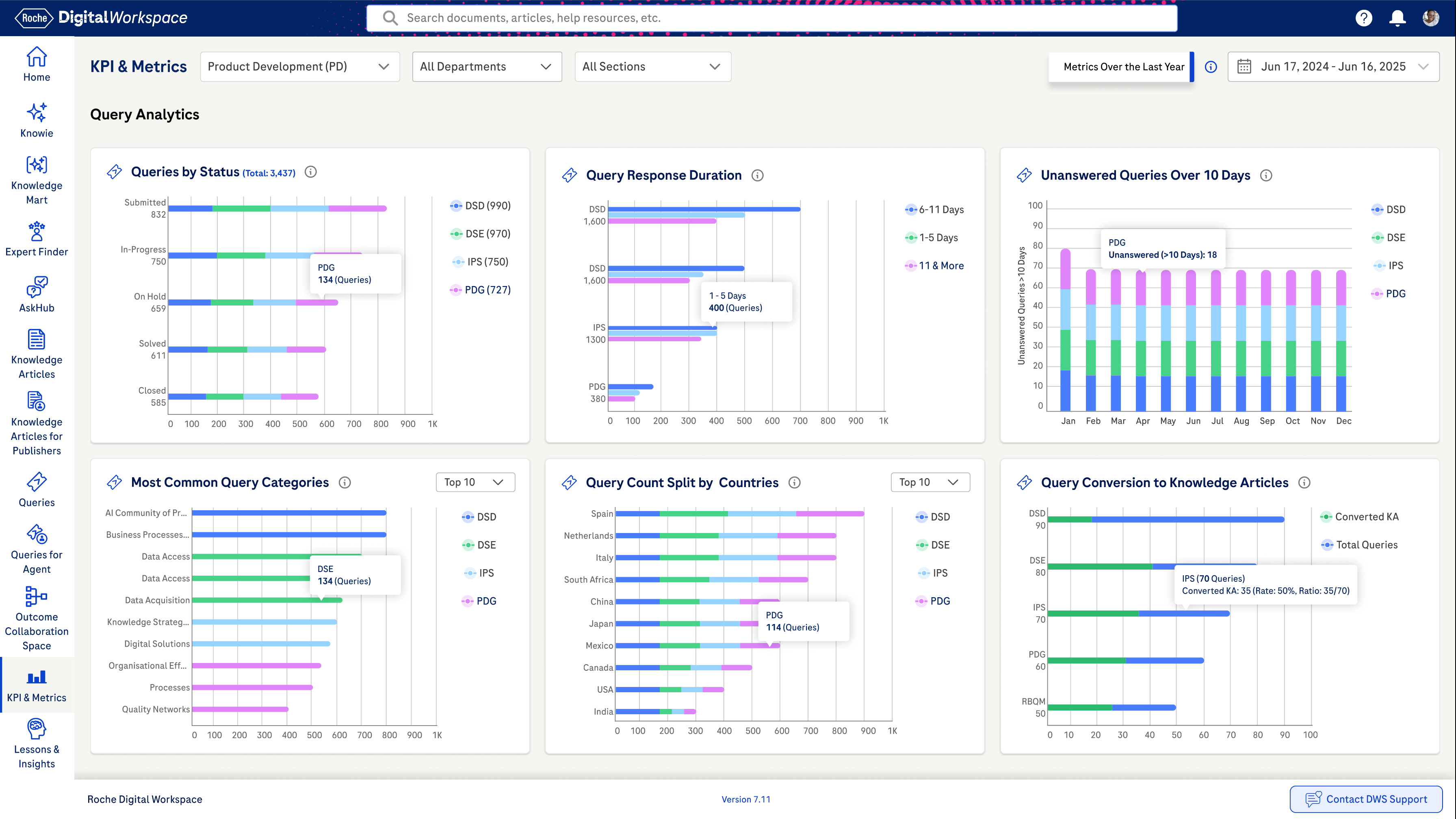The image size is (1456, 819).
Task: Open the Knowie assistant icon
Action: tap(37, 113)
